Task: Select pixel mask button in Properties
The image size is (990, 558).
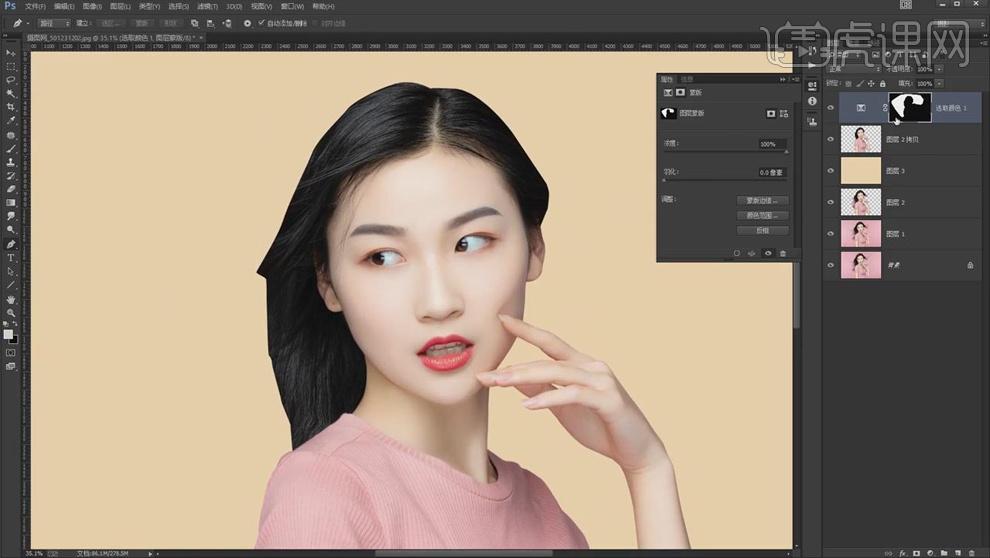Action: click(770, 114)
